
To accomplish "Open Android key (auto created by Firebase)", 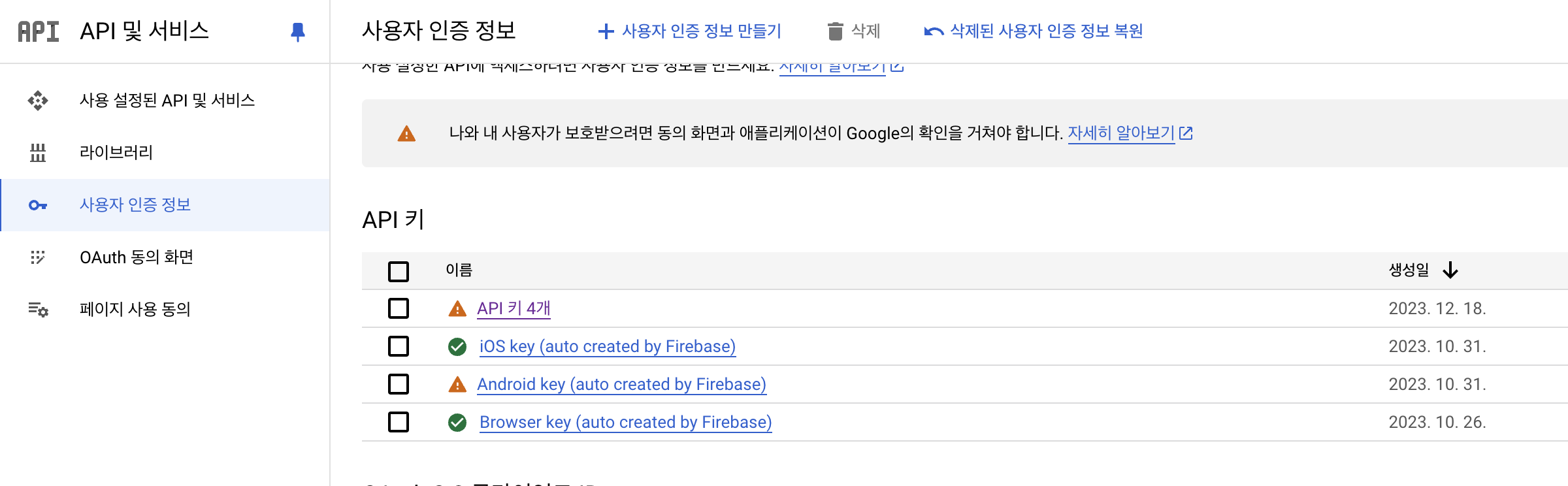I will click(621, 384).
